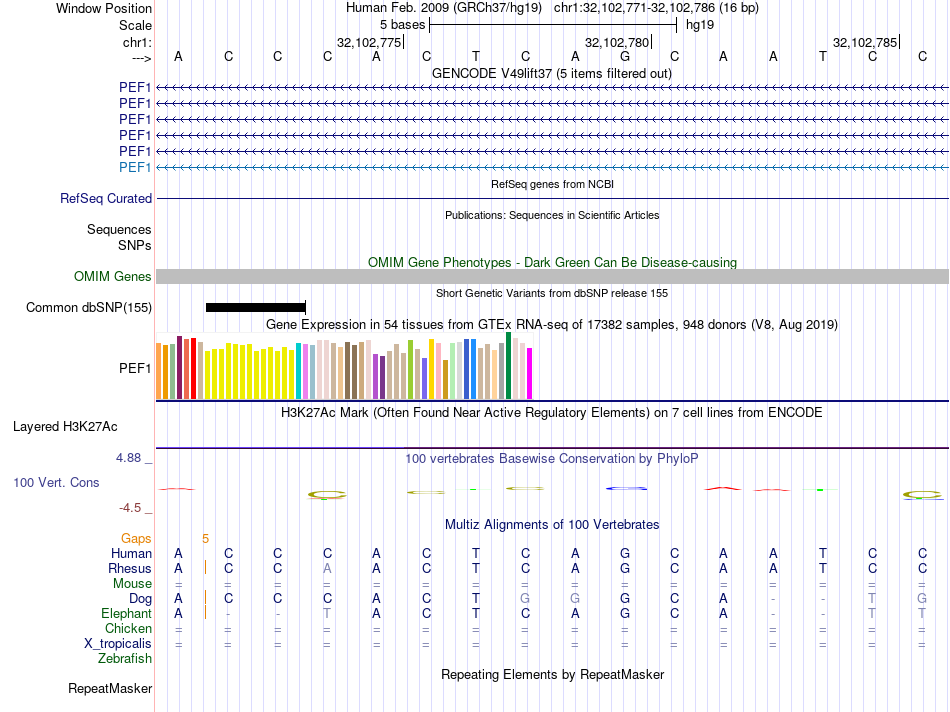Screen dimensions: 950x712
Task: Click the OMIM Genes track label
Action: point(112,276)
